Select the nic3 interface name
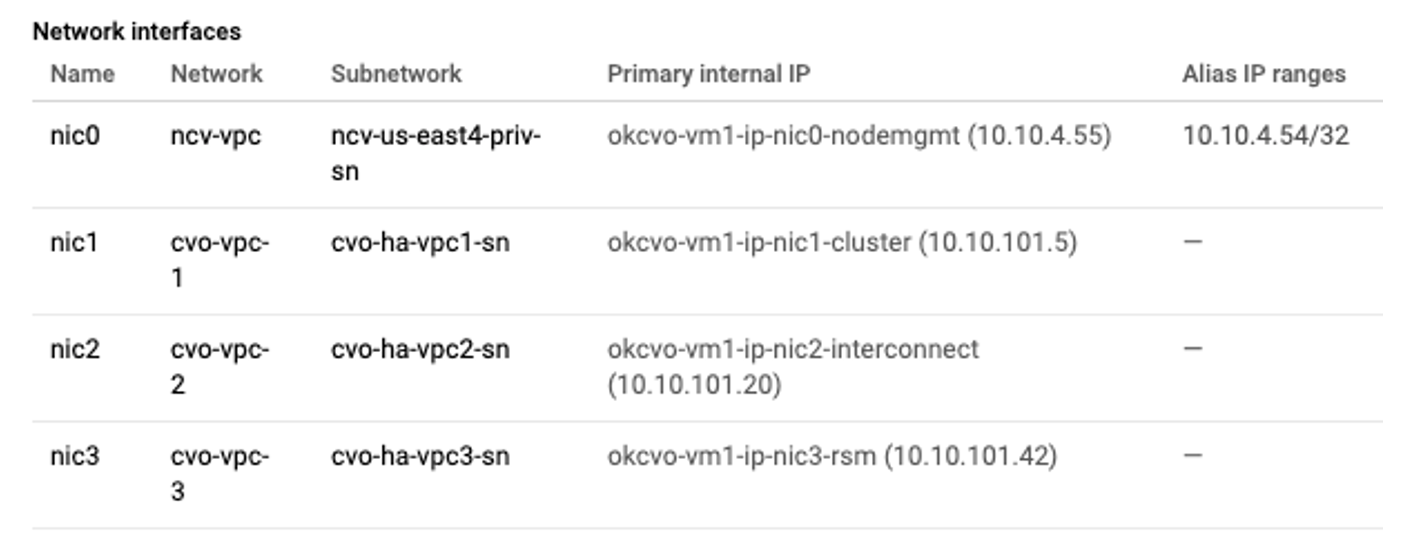 coord(75,456)
